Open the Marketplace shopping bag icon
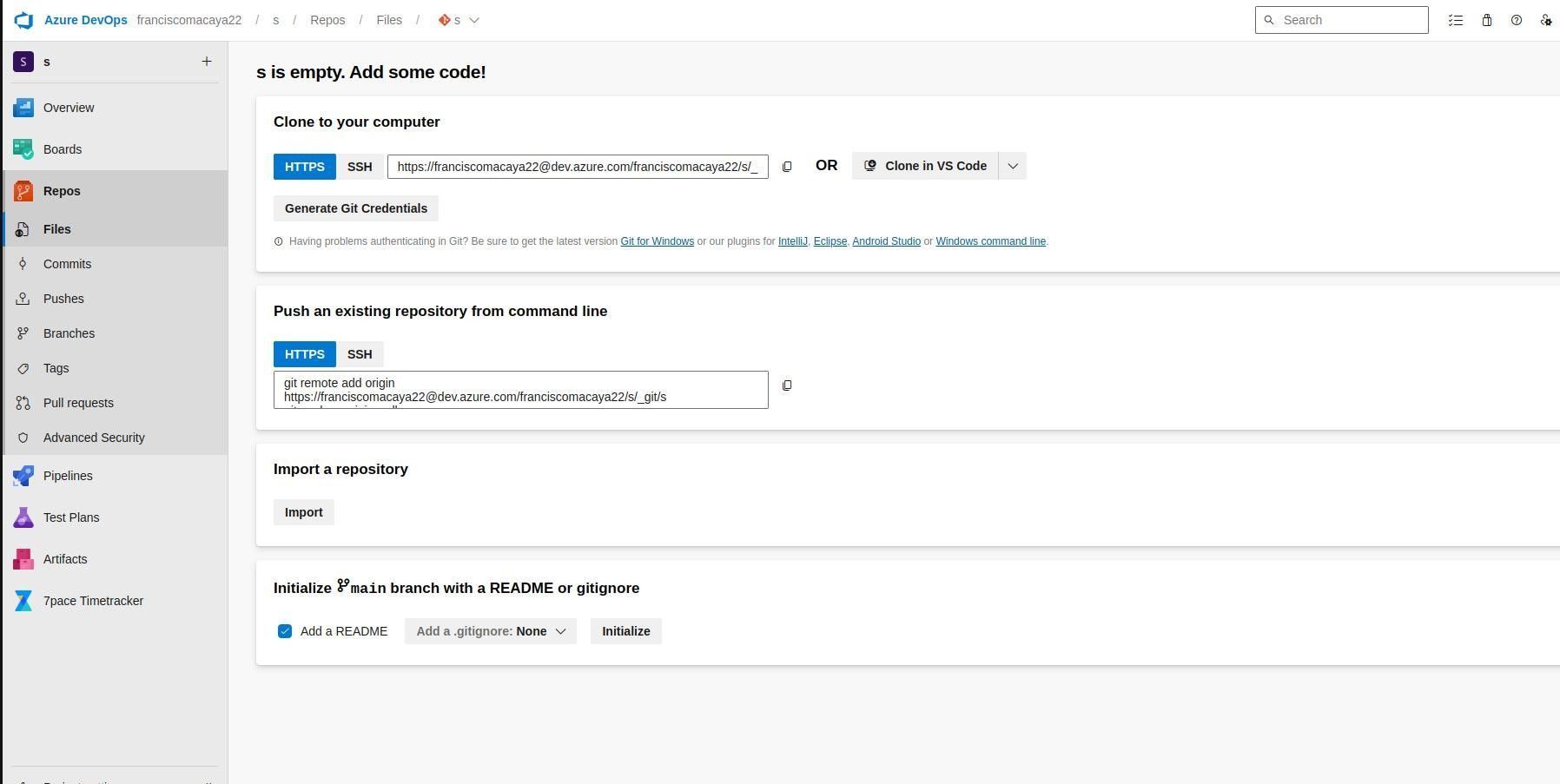1560x784 pixels. pyautogui.click(x=1487, y=20)
